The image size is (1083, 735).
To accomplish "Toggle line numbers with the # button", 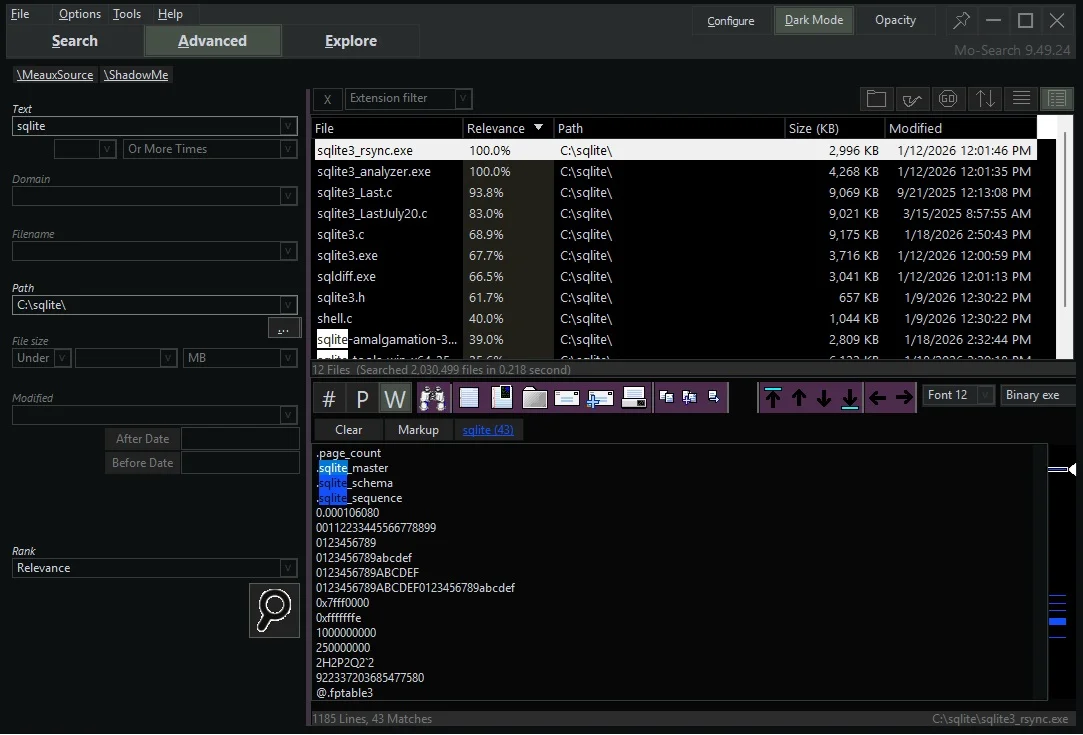I will pos(327,396).
